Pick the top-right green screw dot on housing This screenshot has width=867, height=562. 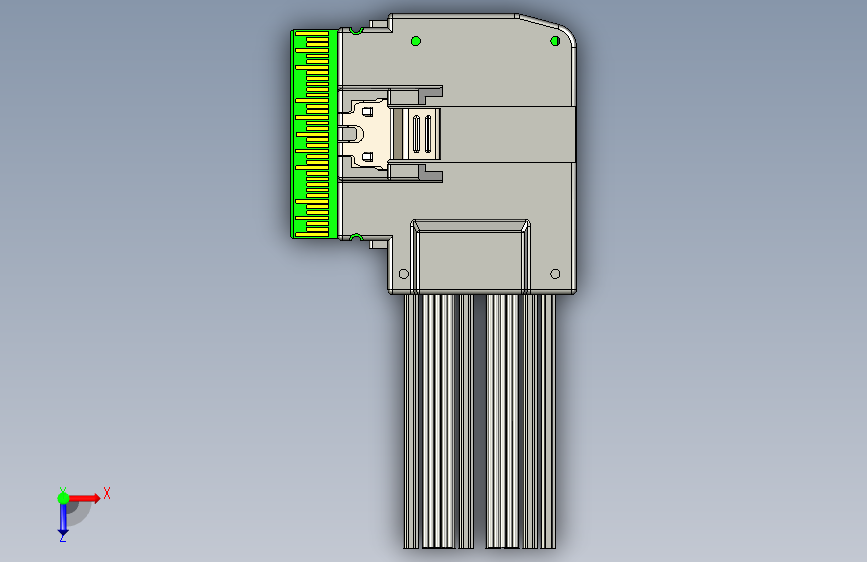tap(555, 41)
